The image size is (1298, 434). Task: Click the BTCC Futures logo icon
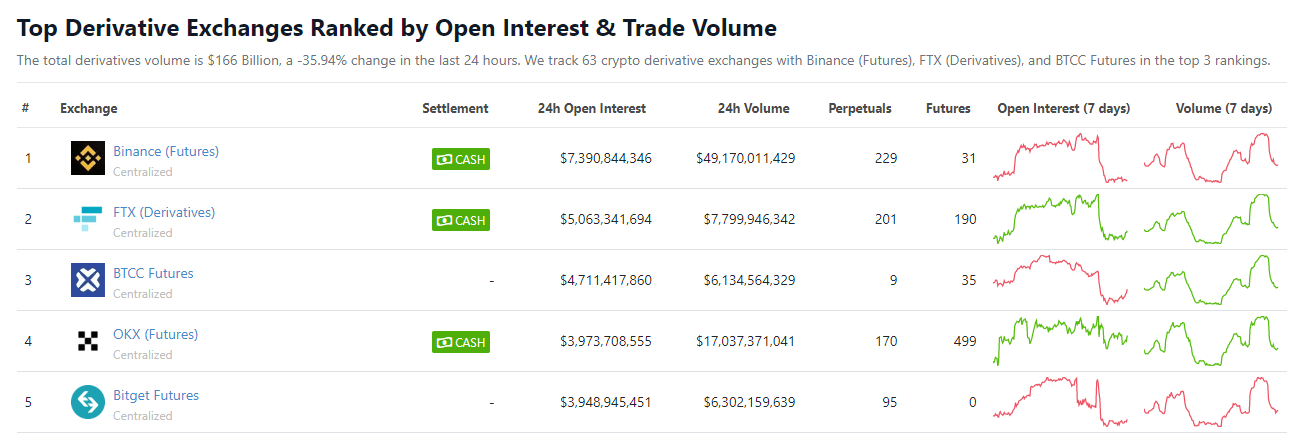[x=88, y=280]
